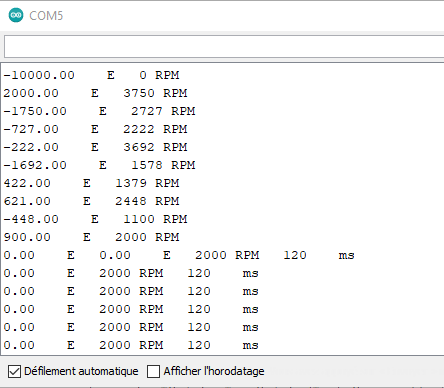Viewport: 444px width, 388px height.
Task: Enable the Afficher l'horodatage checkbox
Action: tap(153, 371)
